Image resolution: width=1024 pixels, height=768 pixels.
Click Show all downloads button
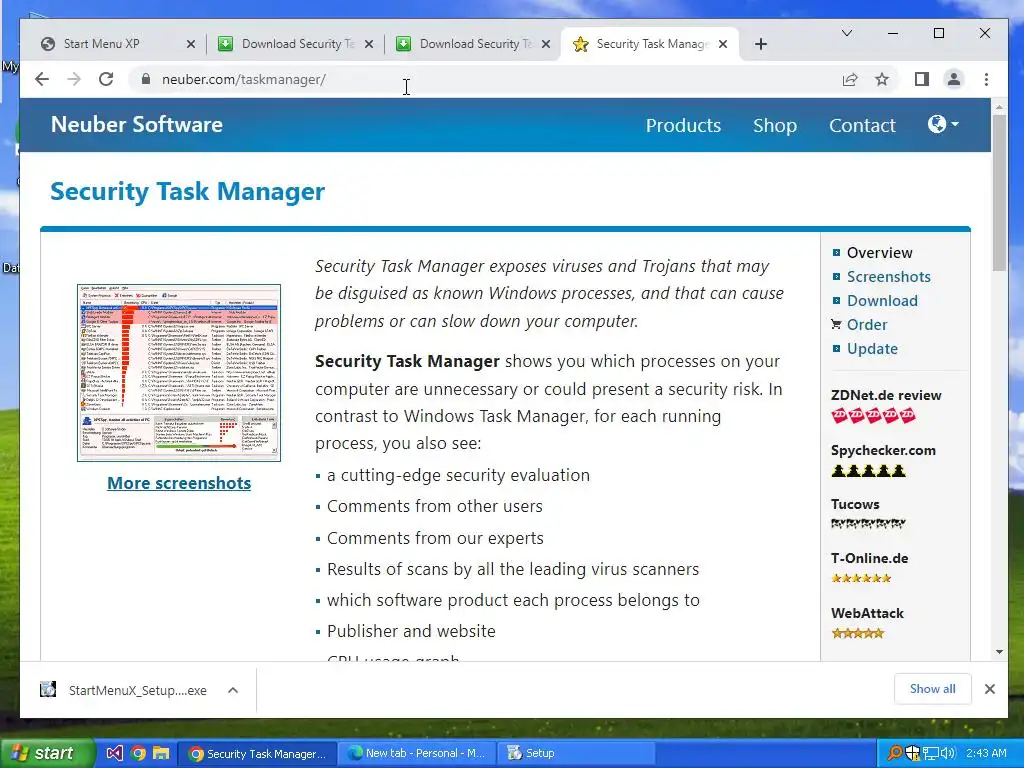coord(932,689)
